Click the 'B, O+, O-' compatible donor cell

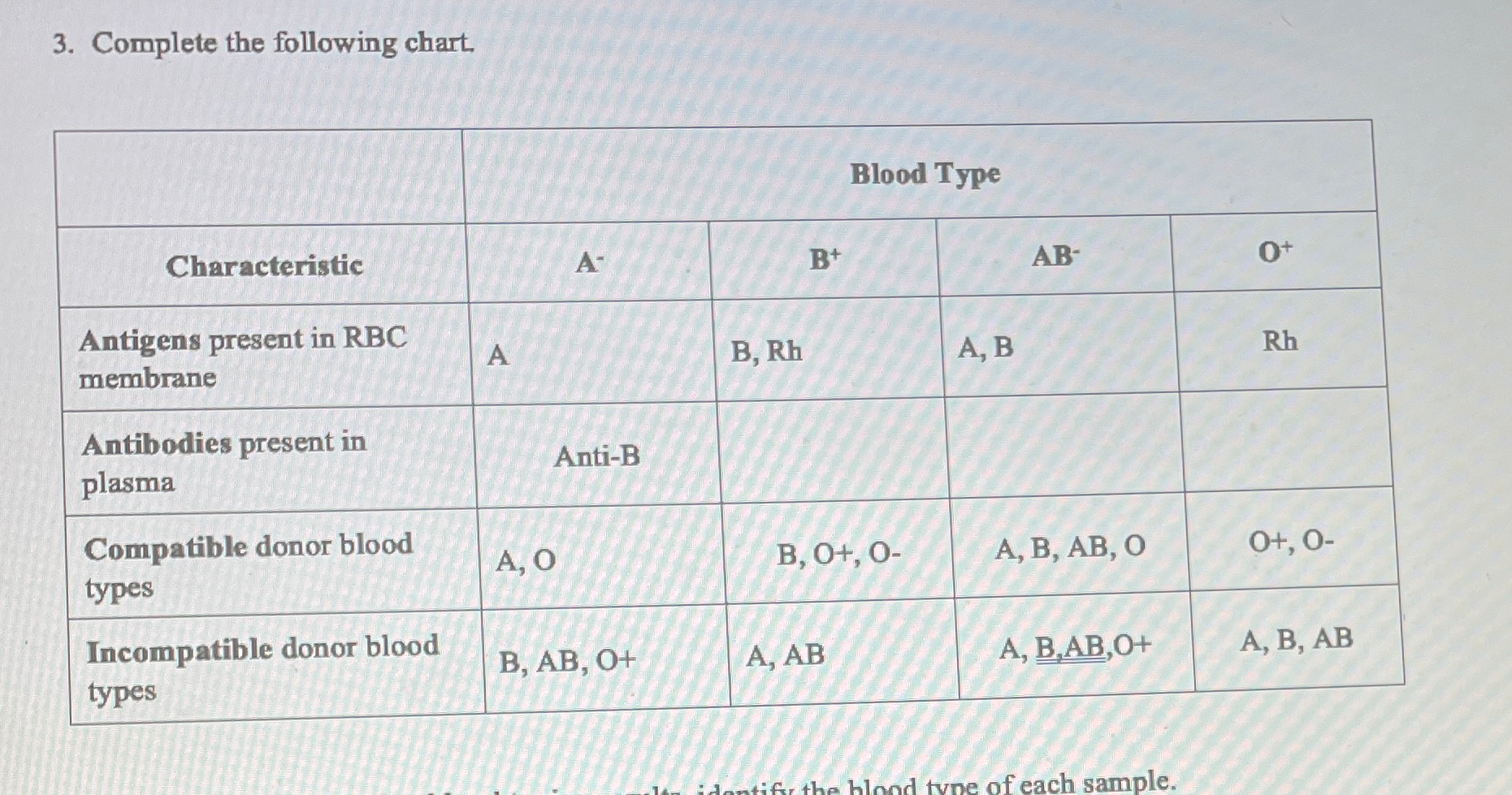[x=838, y=553]
